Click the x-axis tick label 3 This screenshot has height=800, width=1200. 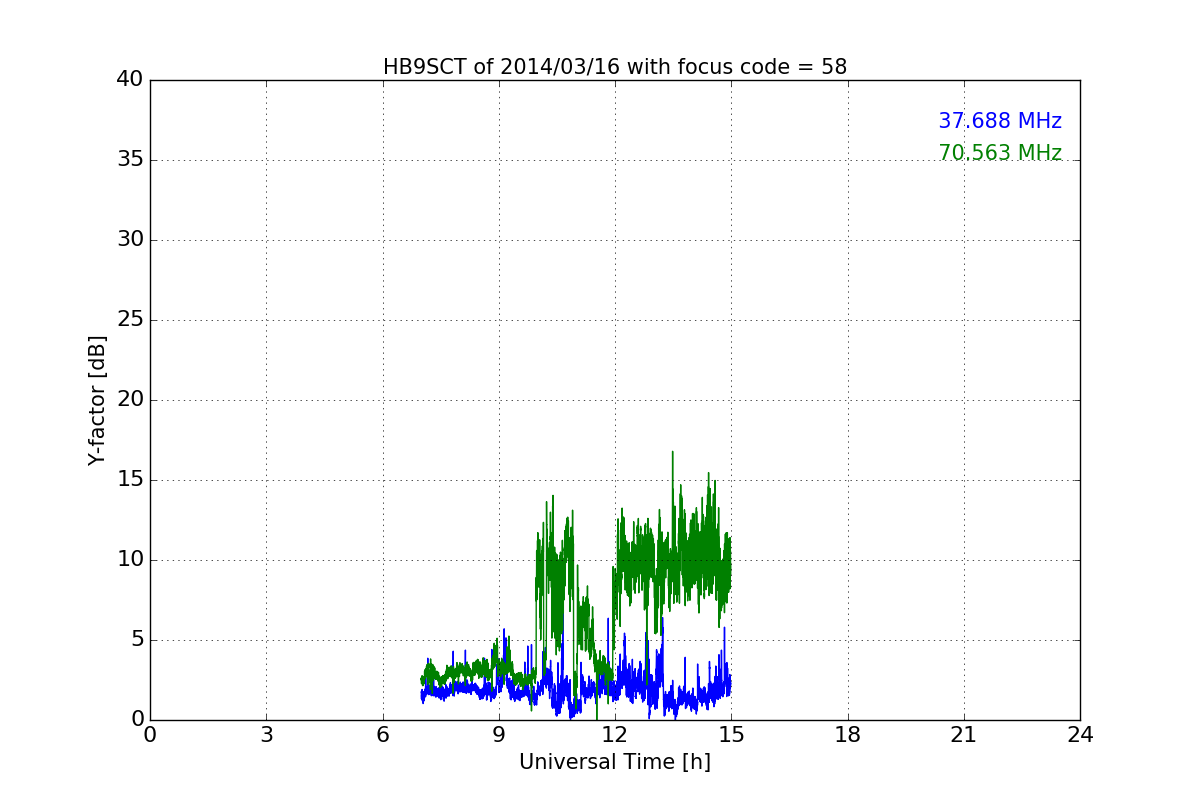coord(266,735)
